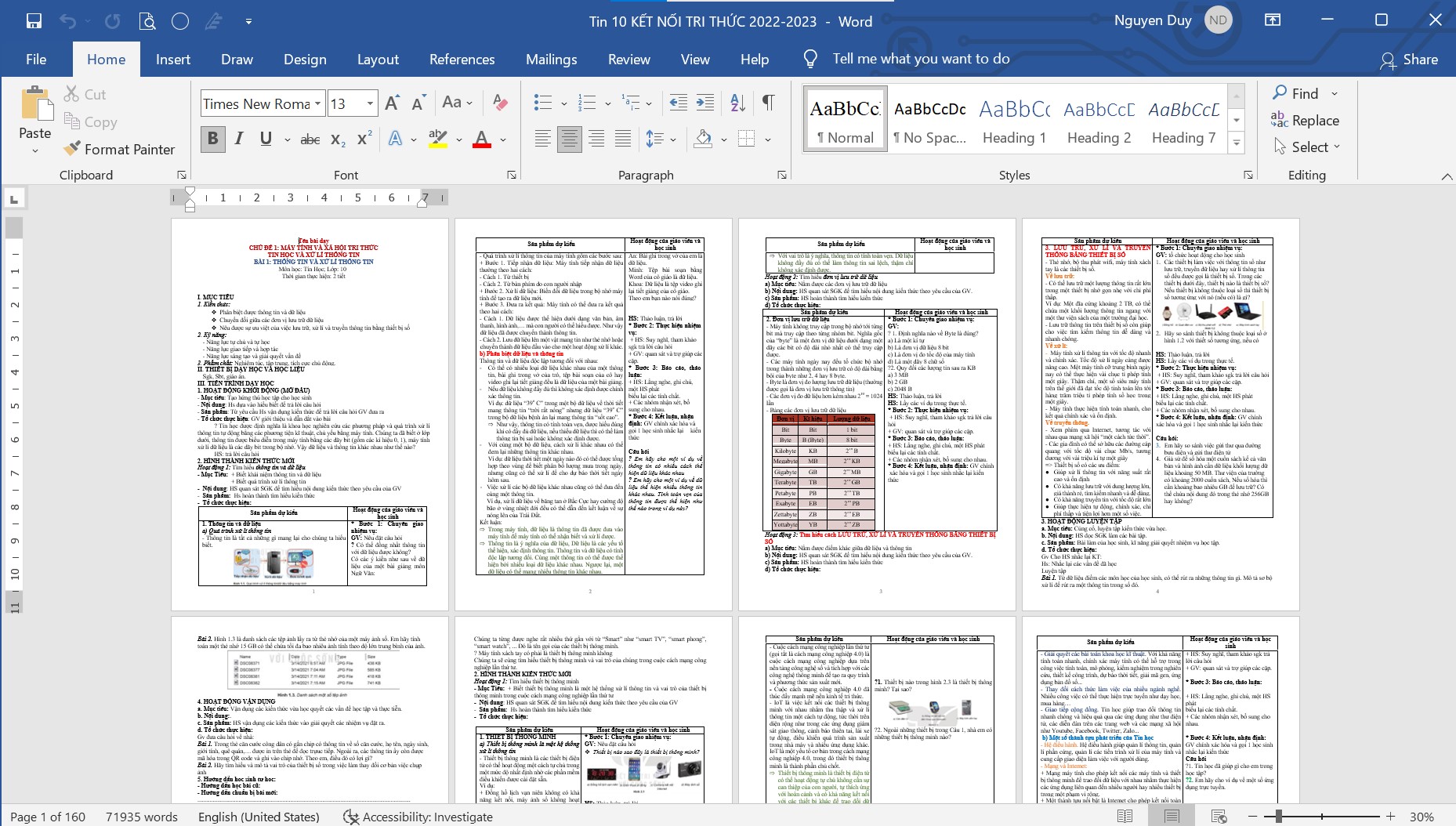Undo the last action
1456x826 pixels.
pyautogui.click(x=68, y=21)
